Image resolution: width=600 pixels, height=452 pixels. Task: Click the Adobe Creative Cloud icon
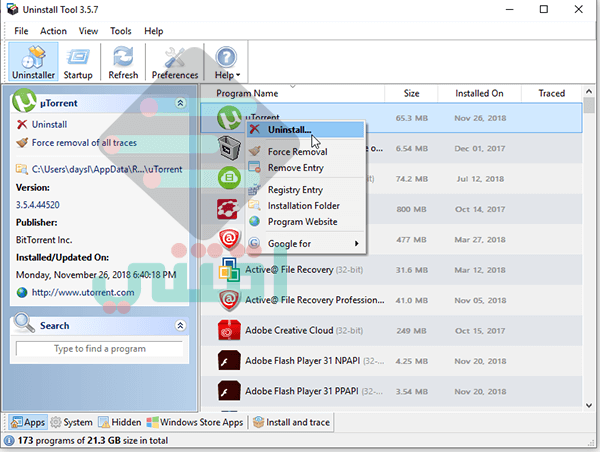pos(229,330)
